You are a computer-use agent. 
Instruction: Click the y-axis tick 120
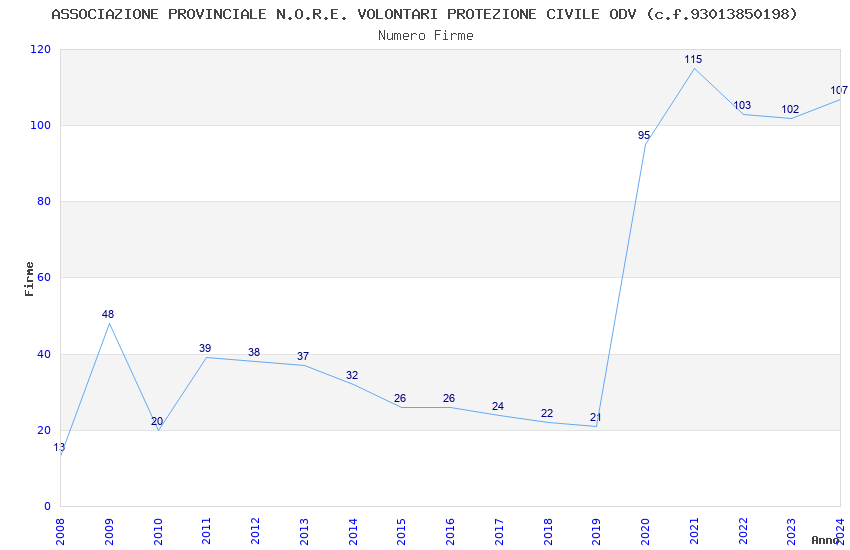(41, 49)
